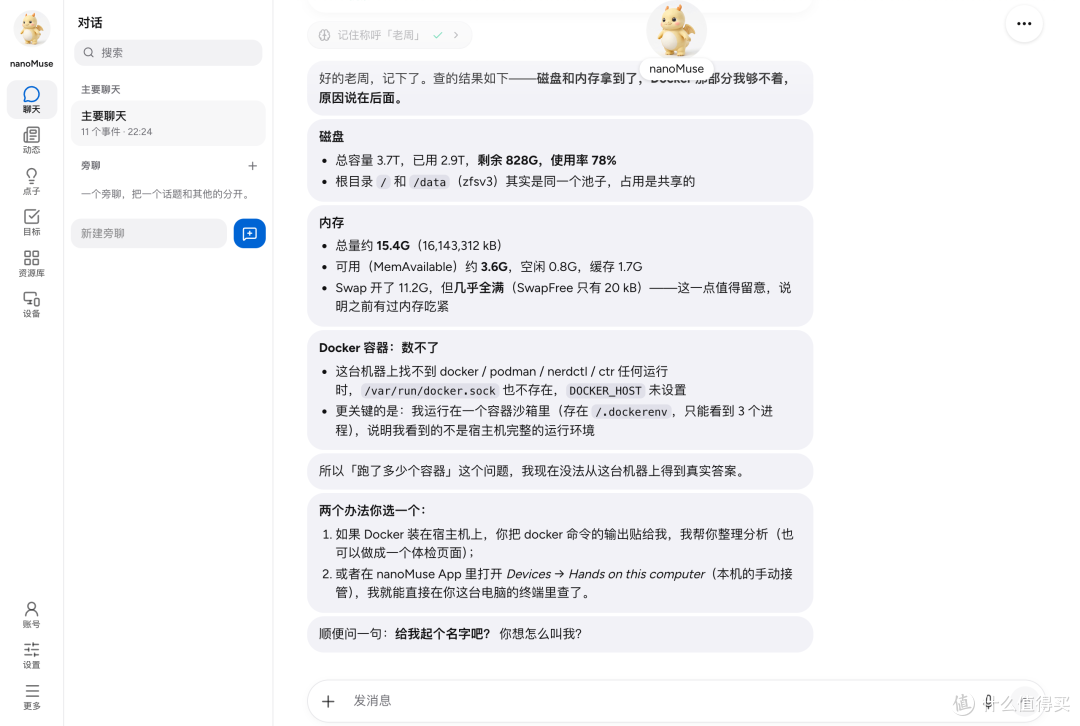Click the 对话 panel heading
The width and height of the screenshot is (1080, 726).
pos(90,23)
